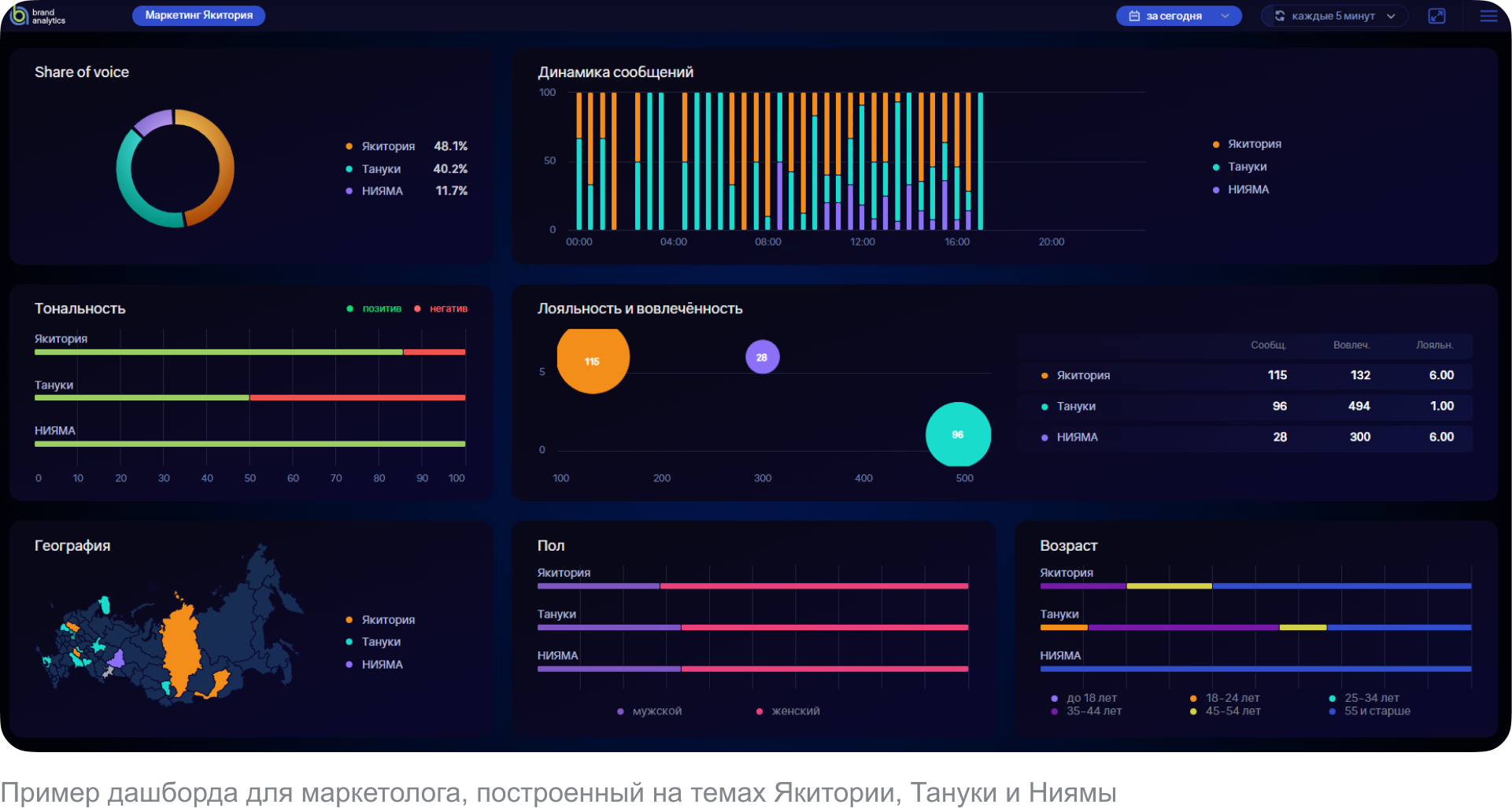The height and width of the screenshot is (808, 1512).
Task: Toggle Тануки in Share of voice legend
Action: tap(373, 169)
